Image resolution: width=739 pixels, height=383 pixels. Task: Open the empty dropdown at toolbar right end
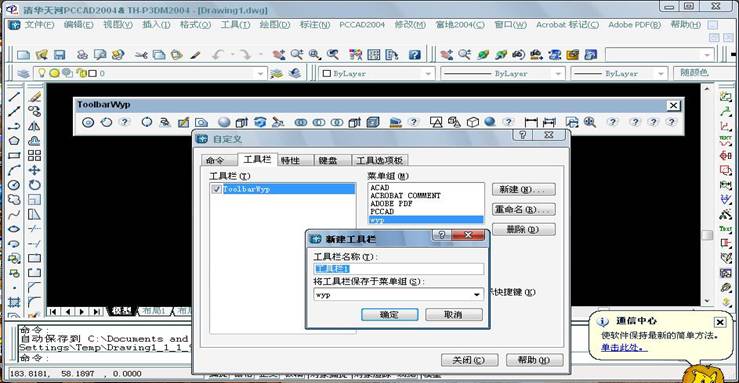707,55
